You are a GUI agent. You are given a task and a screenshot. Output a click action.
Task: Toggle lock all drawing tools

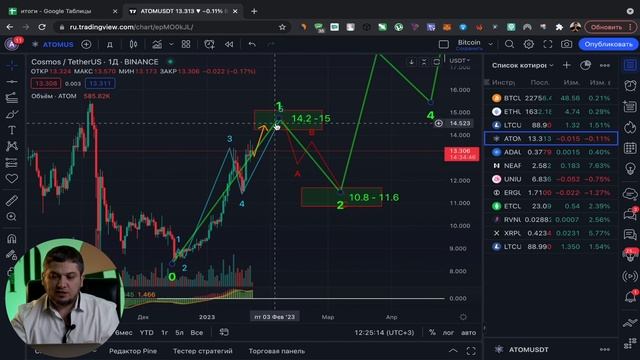(x=12, y=254)
